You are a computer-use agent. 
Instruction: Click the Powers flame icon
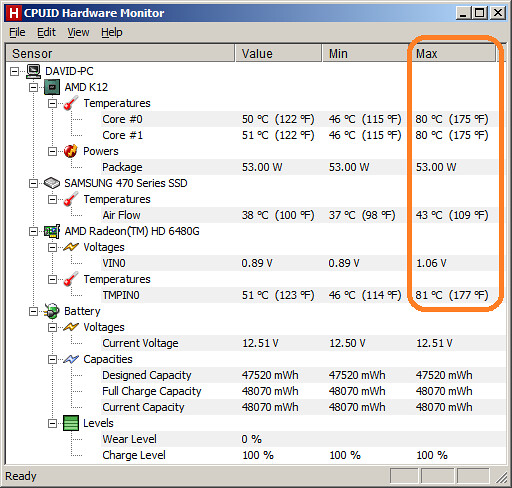coord(70,151)
